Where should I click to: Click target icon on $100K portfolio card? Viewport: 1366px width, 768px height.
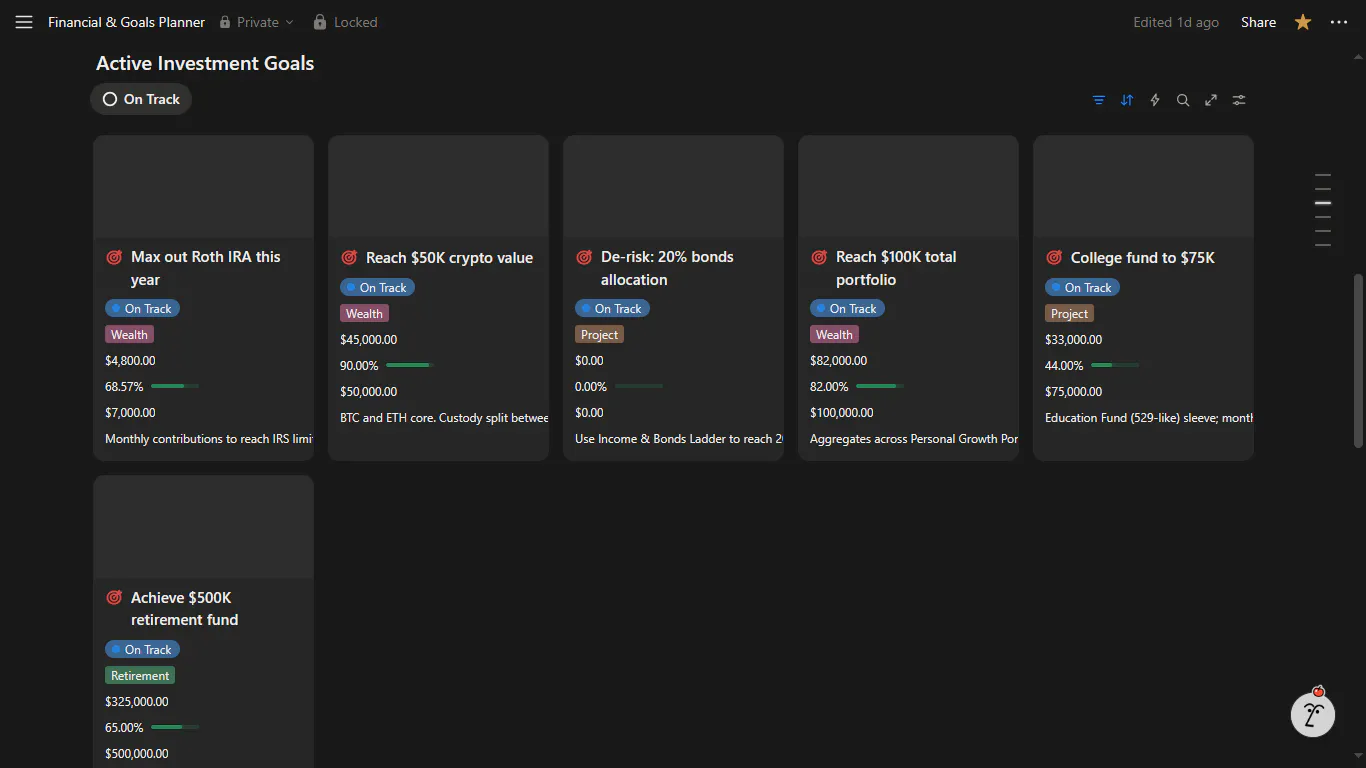tap(819, 257)
